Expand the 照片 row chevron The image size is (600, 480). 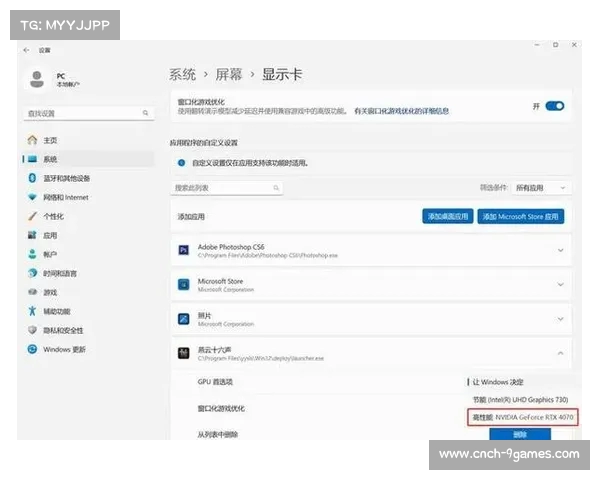[x=561, y=319]
